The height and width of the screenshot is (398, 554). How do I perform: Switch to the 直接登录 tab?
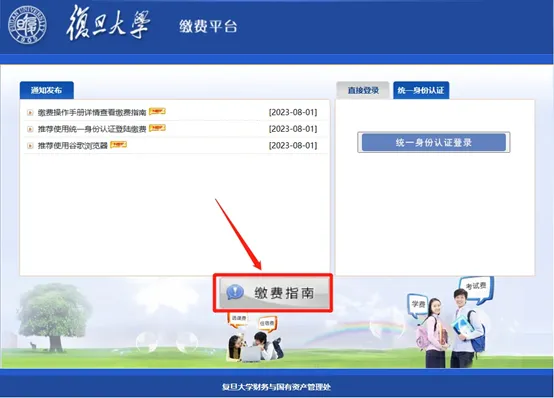point(363,90)
